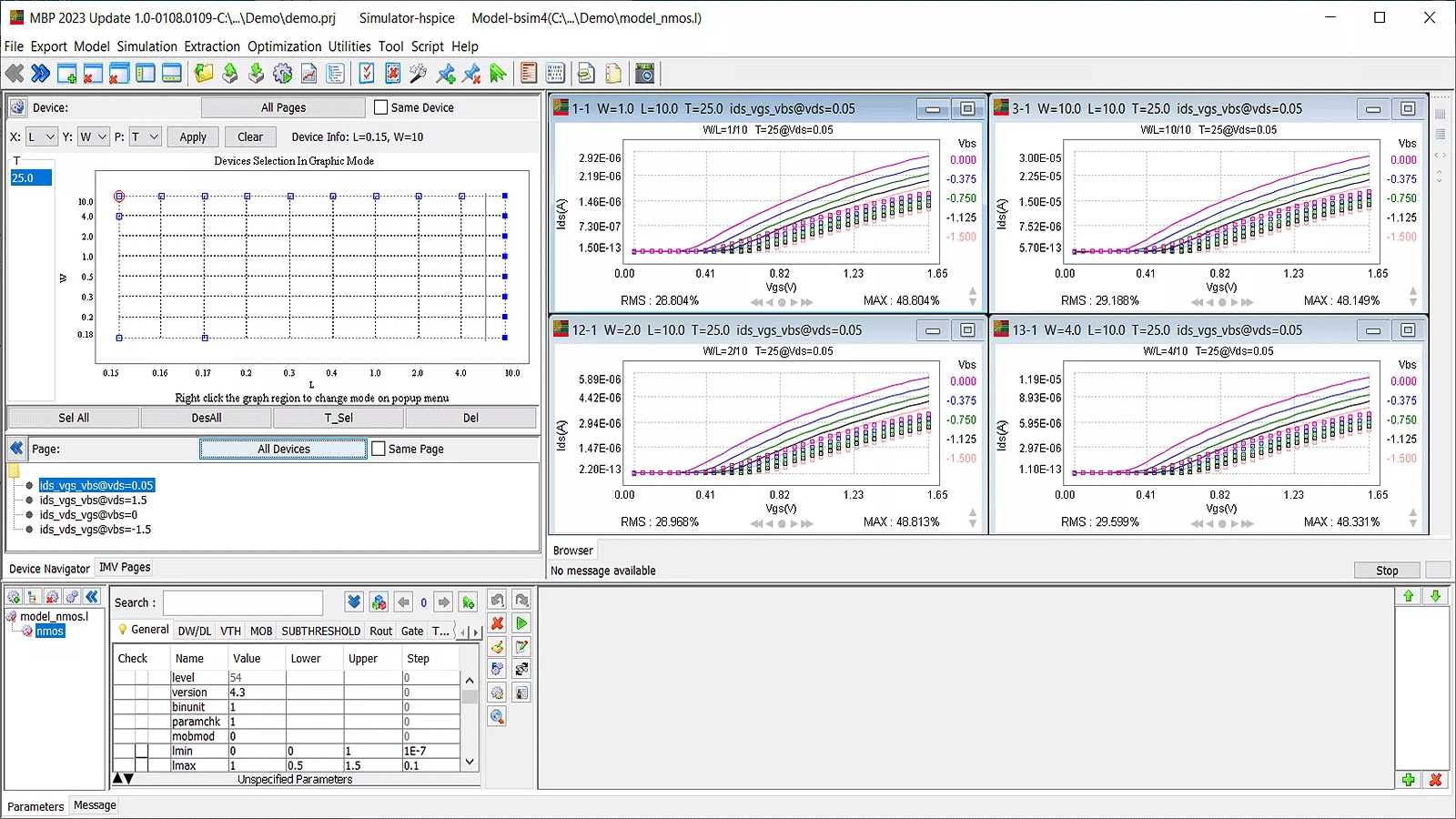Screen dimensions: 1456x819
Task: Open the P dropdown showing T
Action: tap(146, 136)
